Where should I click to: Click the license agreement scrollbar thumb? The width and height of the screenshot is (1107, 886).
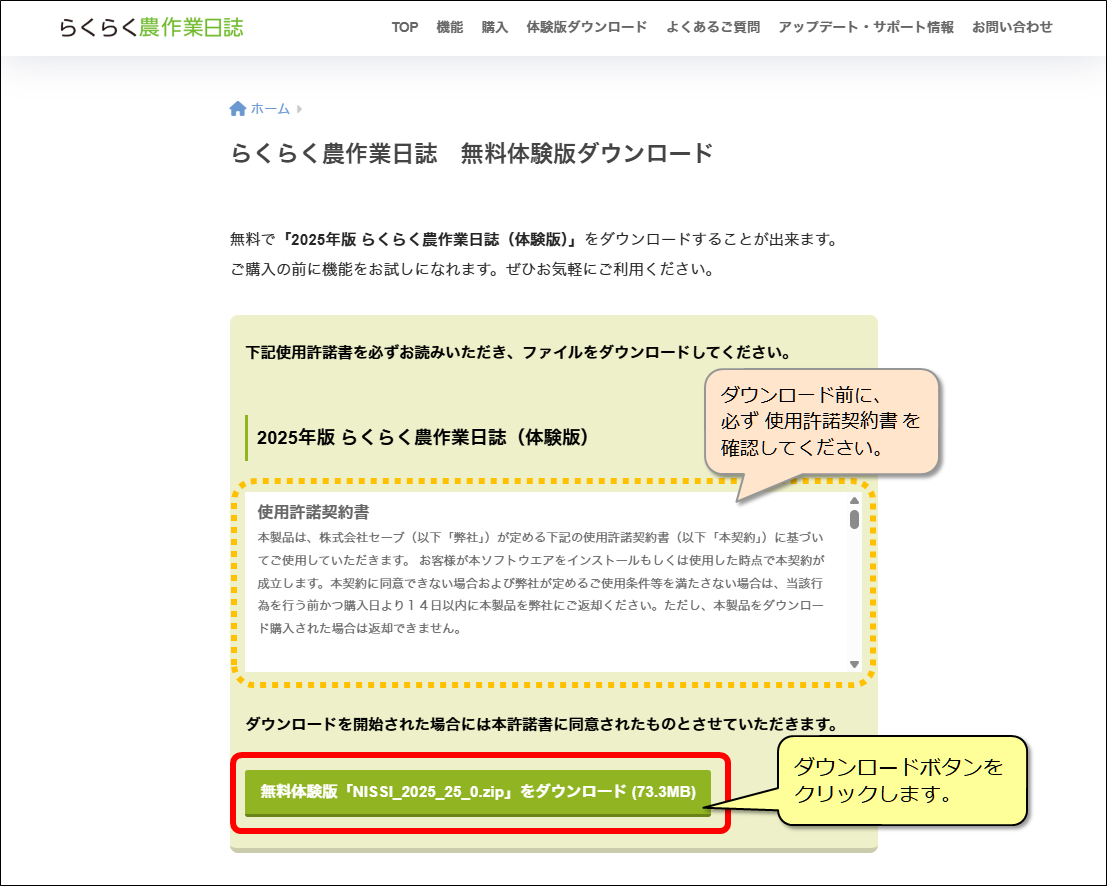click(854, 518)
